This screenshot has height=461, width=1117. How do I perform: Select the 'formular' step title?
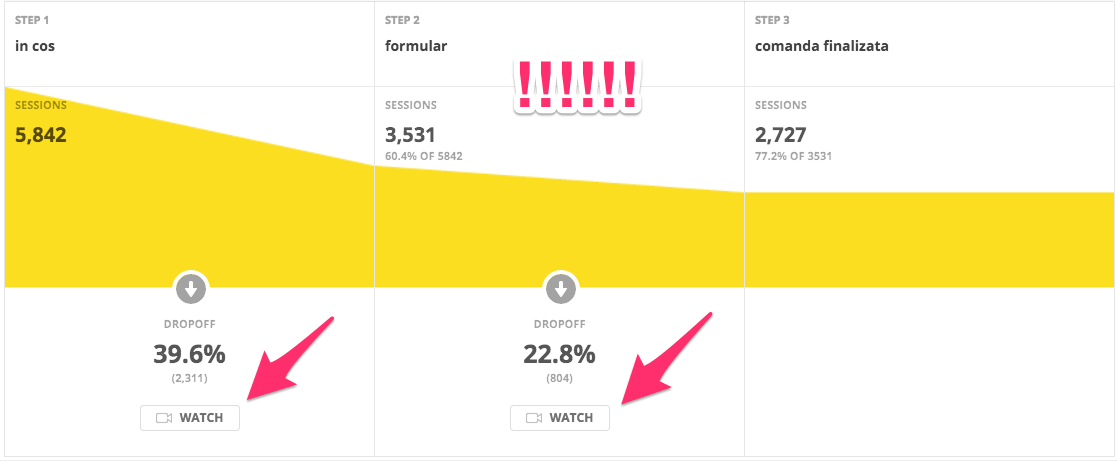pyautogui.click(x=416, y=46)
